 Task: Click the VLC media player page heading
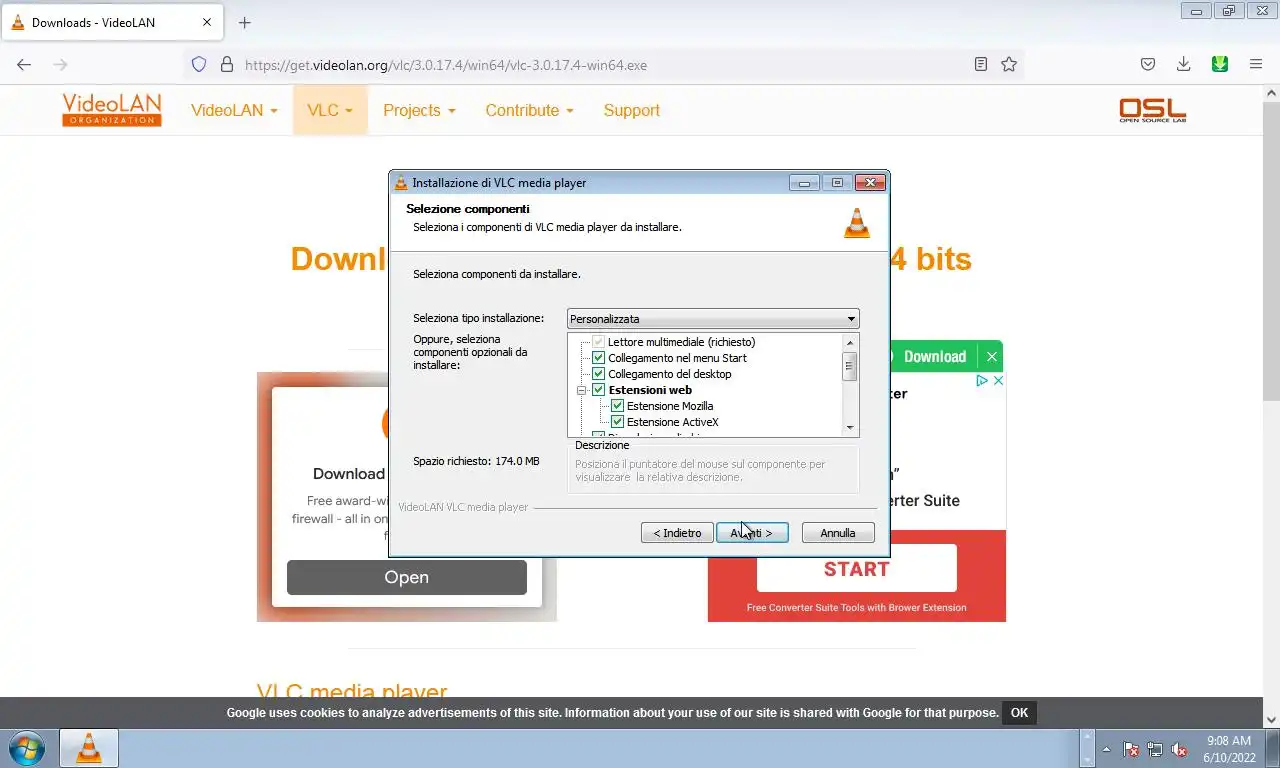(x=352, y=692)
